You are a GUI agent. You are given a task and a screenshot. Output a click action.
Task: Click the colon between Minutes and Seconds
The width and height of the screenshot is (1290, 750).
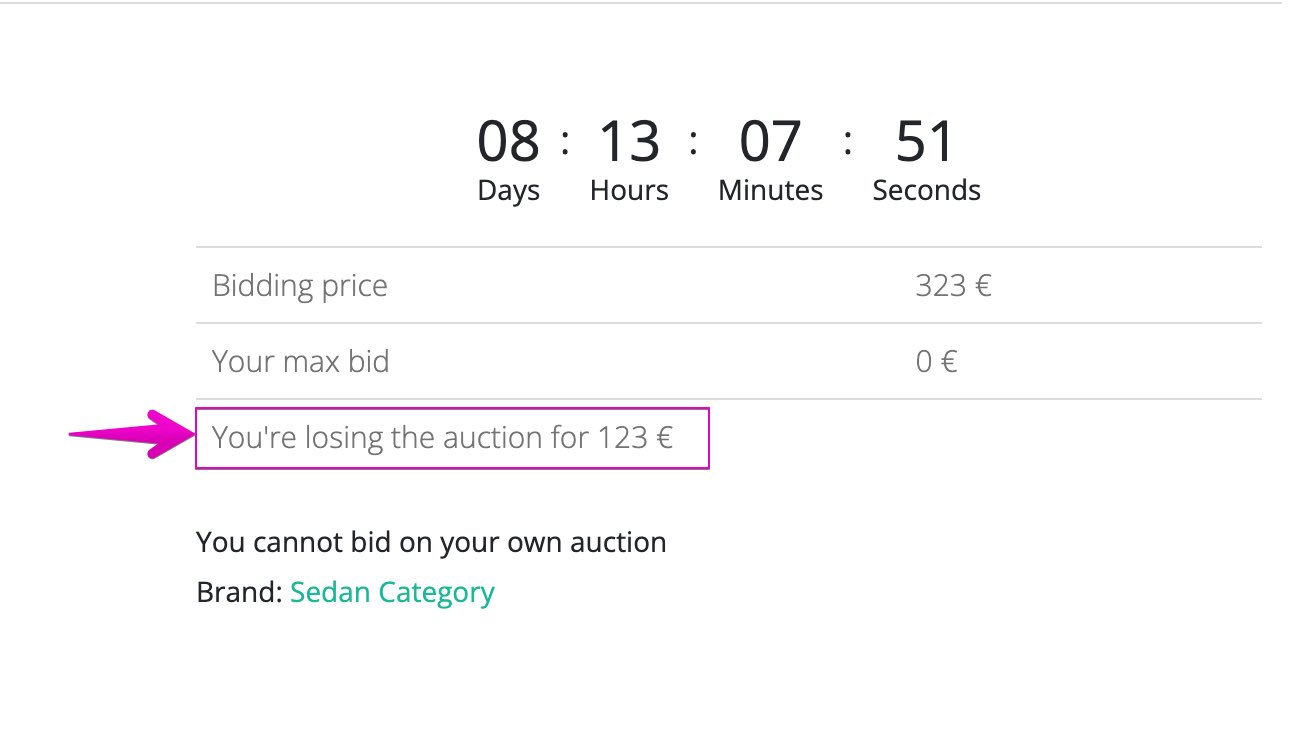847,141
